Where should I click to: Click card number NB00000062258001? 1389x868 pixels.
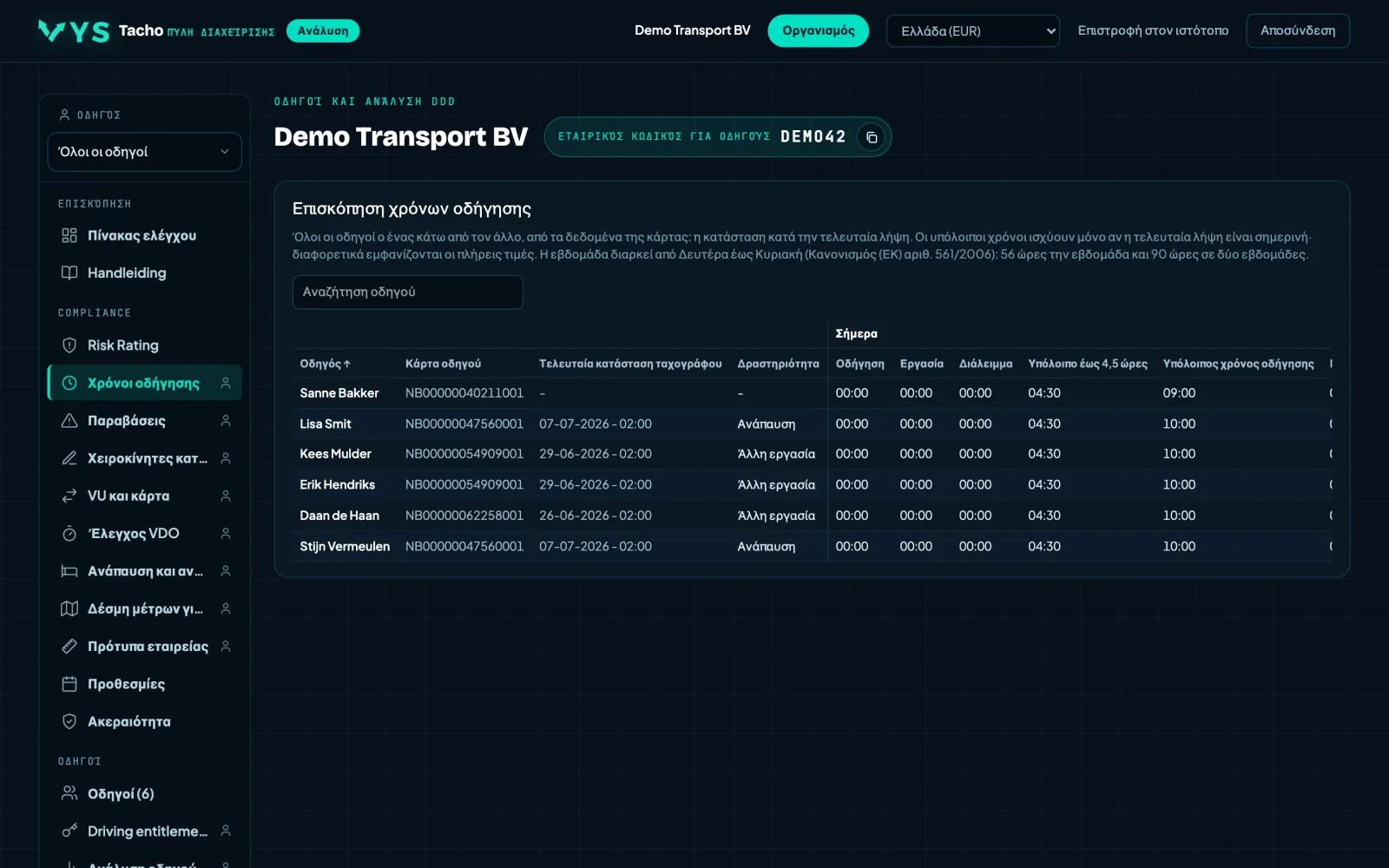464,516
